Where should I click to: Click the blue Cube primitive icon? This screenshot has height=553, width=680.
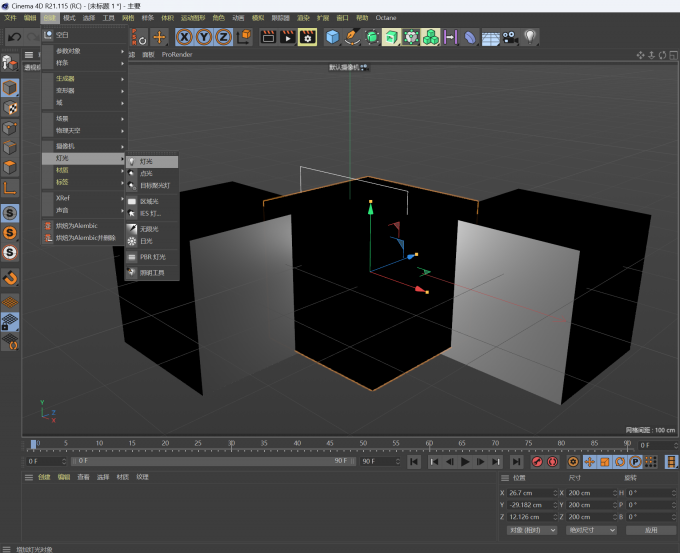(x=333, y=37)
